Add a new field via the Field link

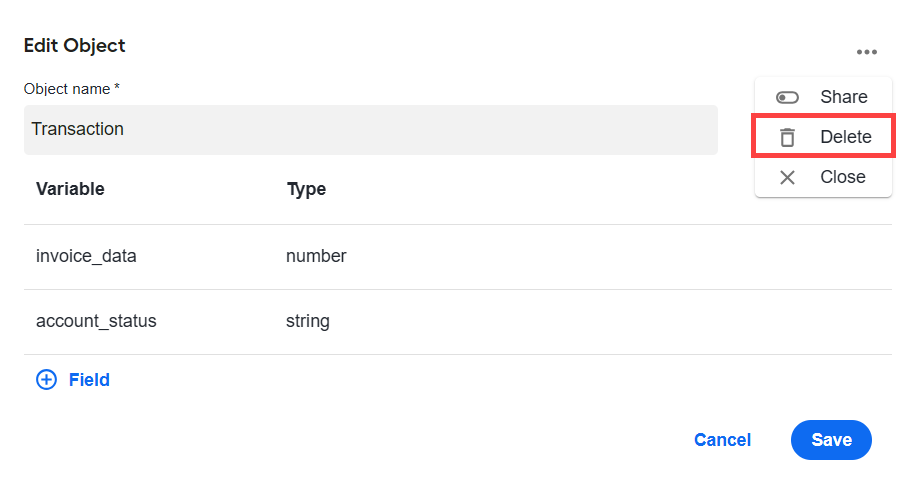(89, 380)
